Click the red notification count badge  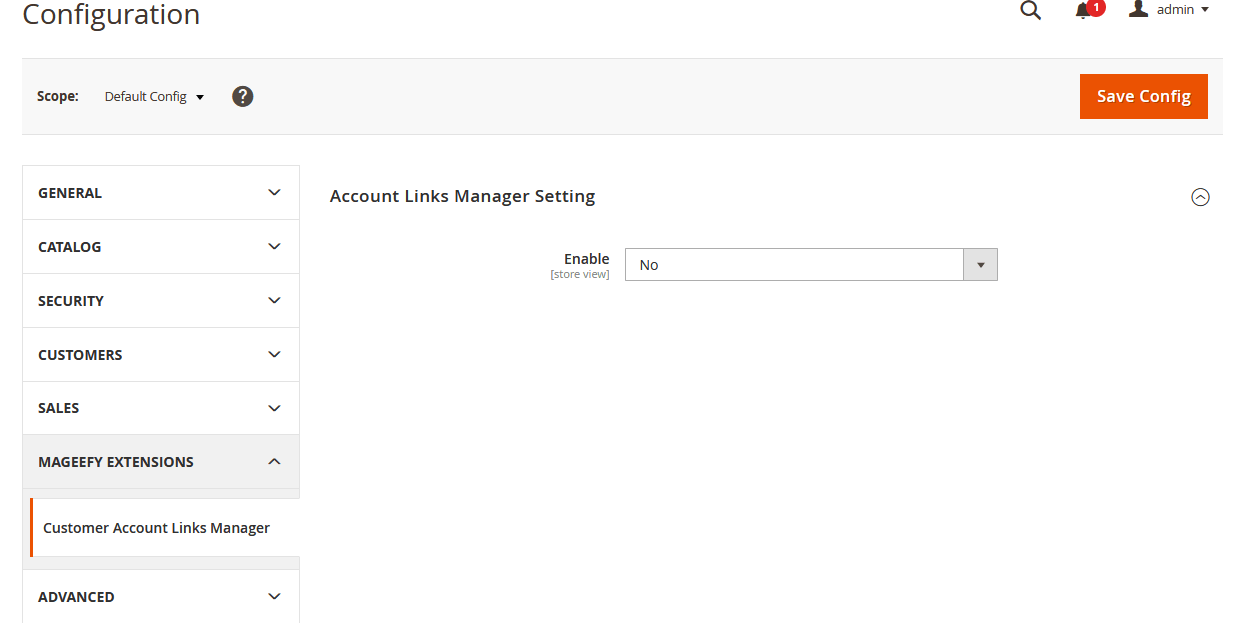point(1096,8)
